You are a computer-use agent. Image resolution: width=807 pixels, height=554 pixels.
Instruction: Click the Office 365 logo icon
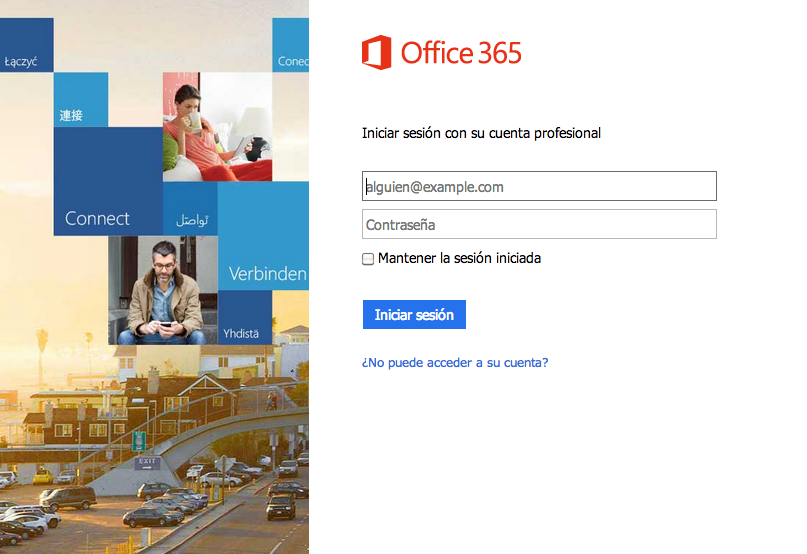376,53
